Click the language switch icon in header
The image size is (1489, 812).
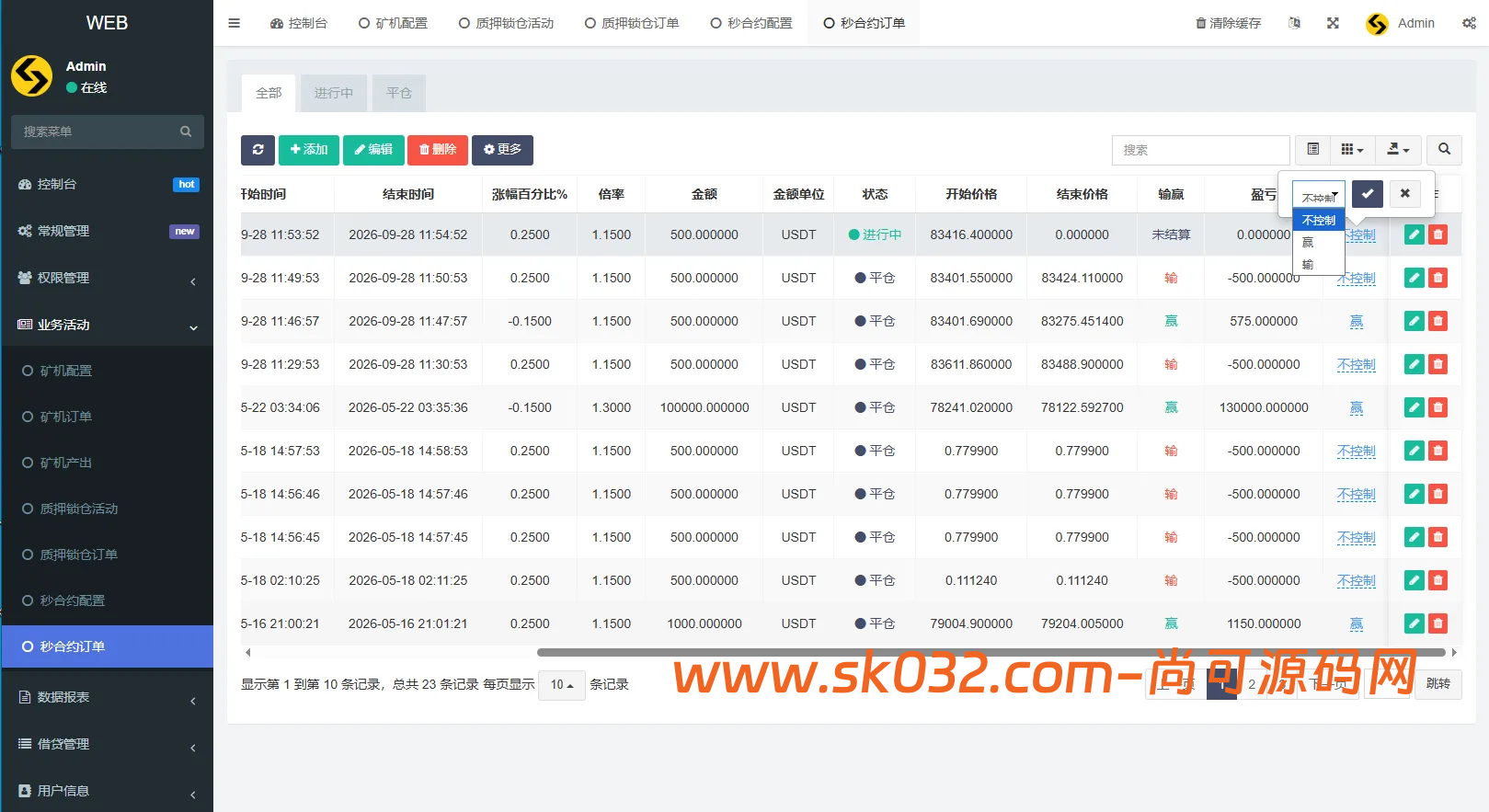point(1295,23)
